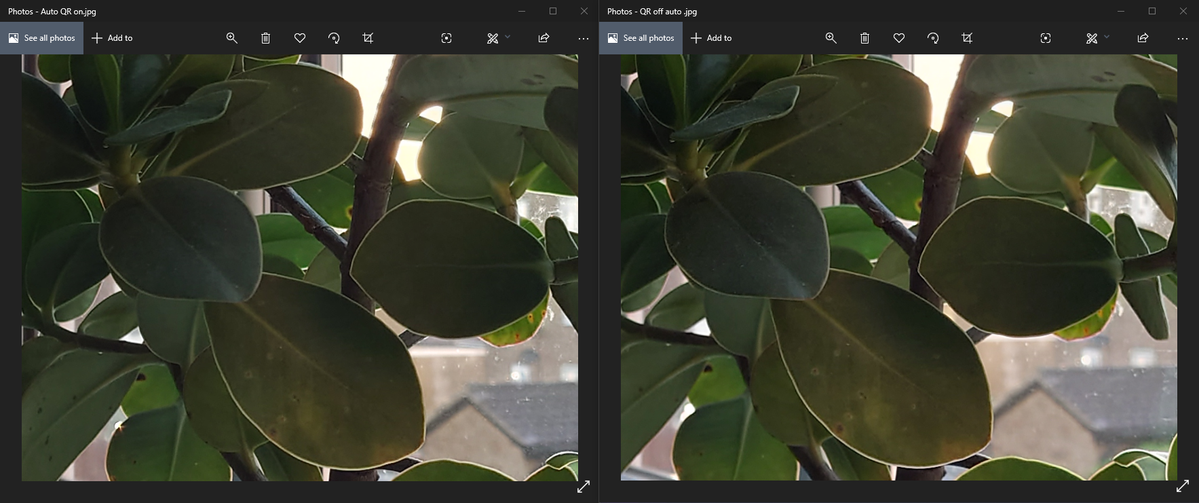This screenshot has height=503, width=1199.
Task: Share the Auto QR on.jpg photo
Action: tap(543, 38)
